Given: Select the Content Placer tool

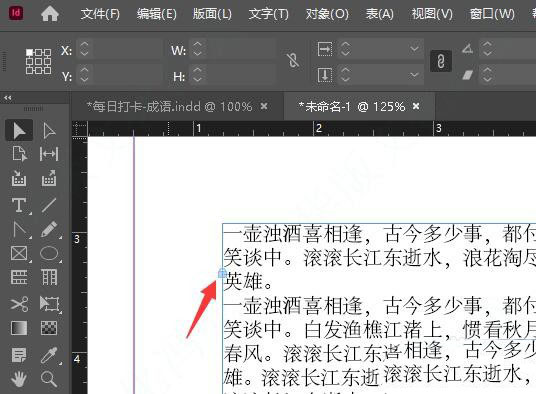Looking at the screenshot, I should coord(49,178).
